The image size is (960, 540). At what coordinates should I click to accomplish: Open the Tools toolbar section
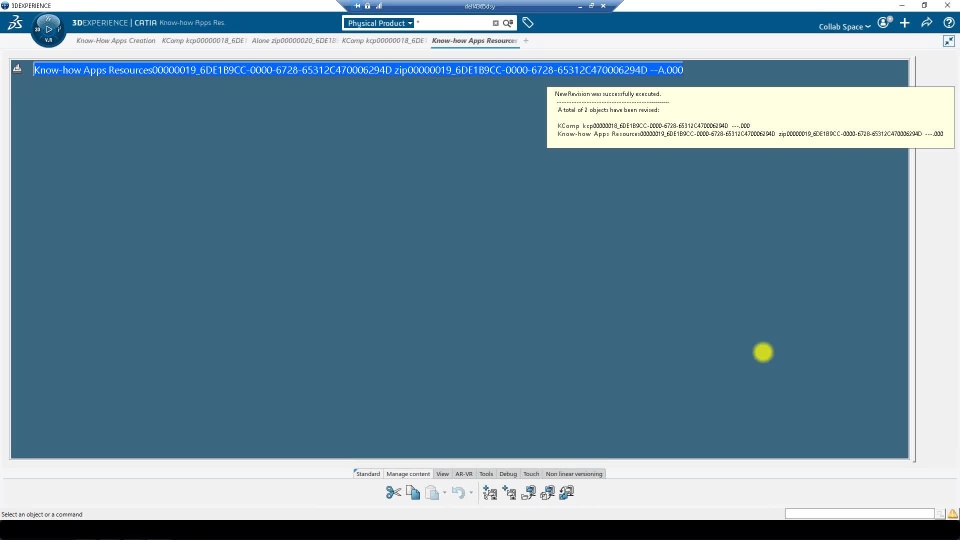486,474
